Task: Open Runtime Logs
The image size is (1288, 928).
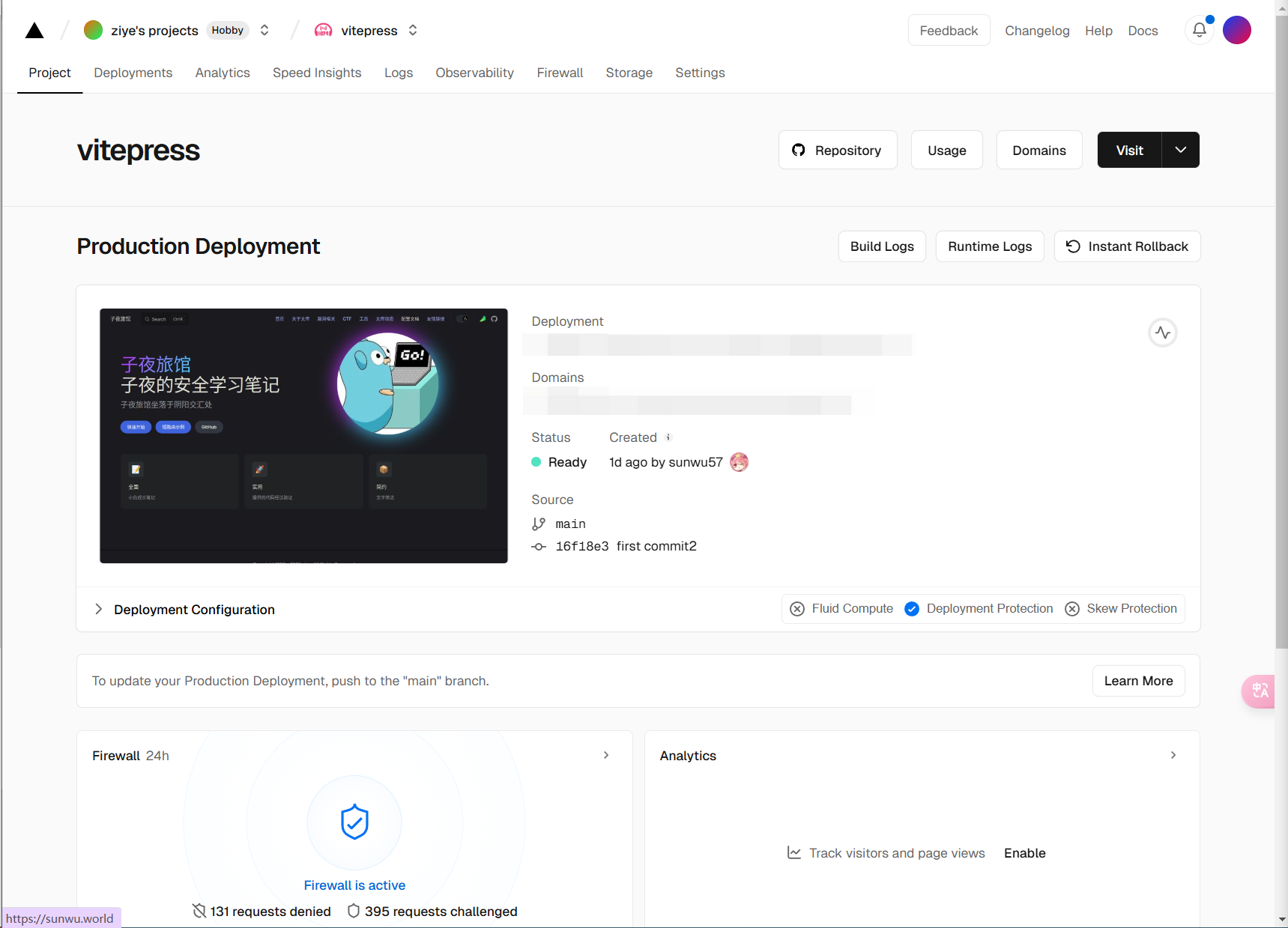Action: pos(990,246)
